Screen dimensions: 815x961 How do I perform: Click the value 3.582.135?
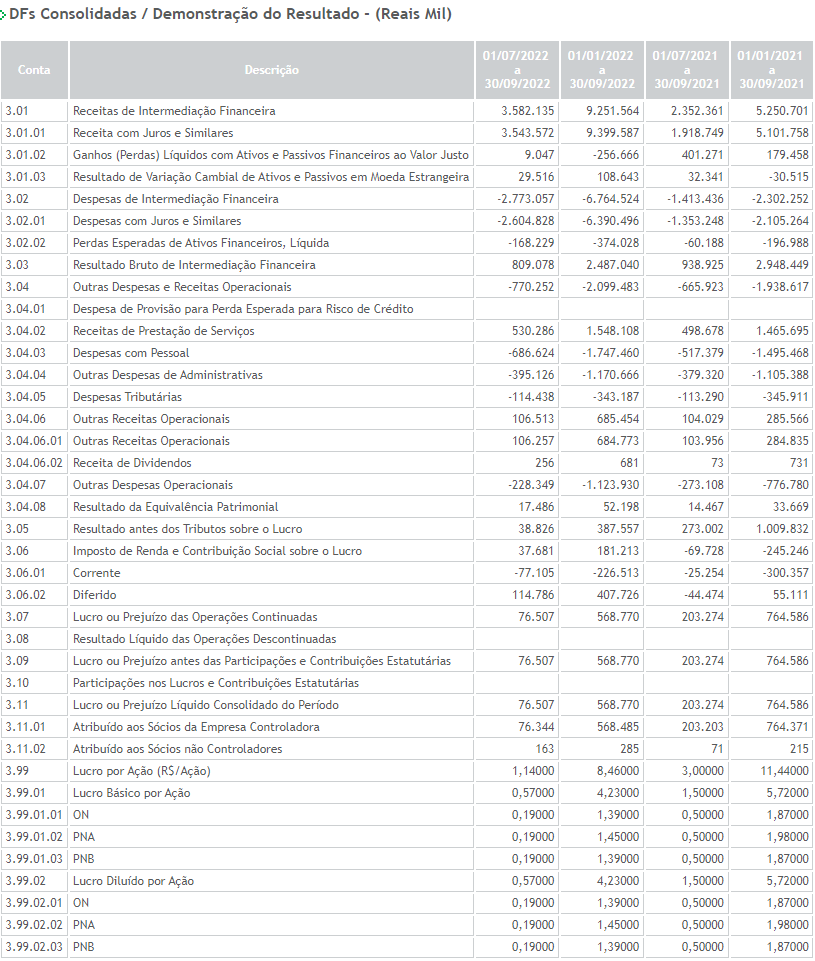click(528, 111)
